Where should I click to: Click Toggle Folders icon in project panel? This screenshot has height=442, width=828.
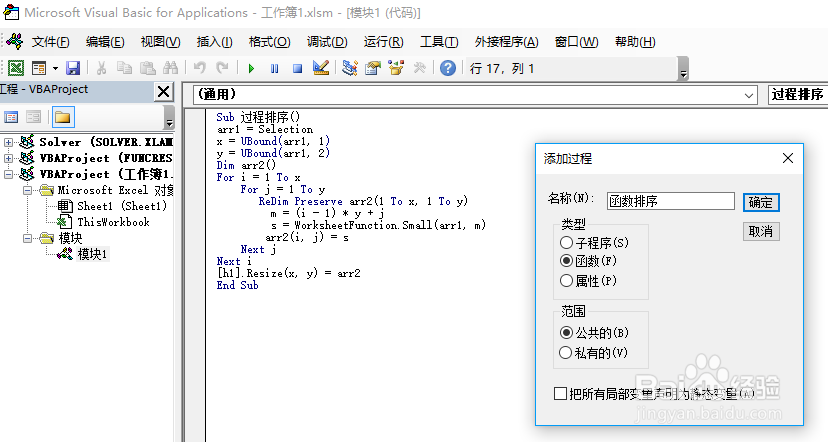point(62,117)
